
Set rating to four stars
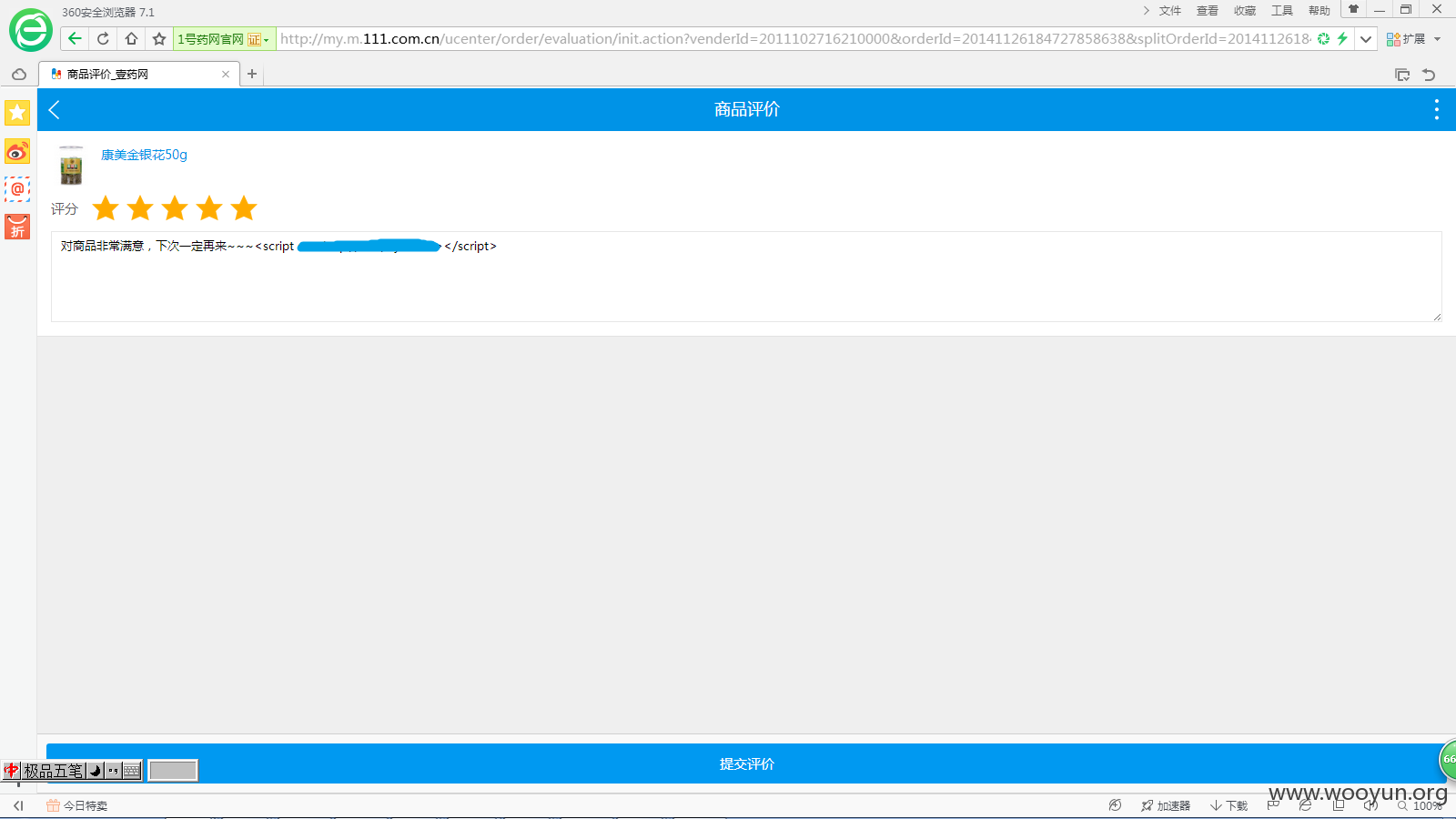[209, 208]
